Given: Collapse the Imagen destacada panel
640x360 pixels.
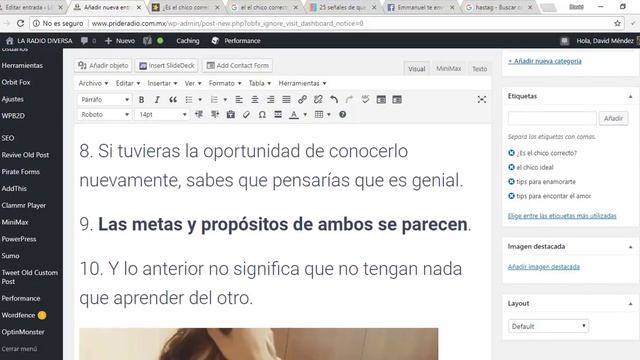Looking at the screenshot, I should pyautogui.click(x=630, y=247).
